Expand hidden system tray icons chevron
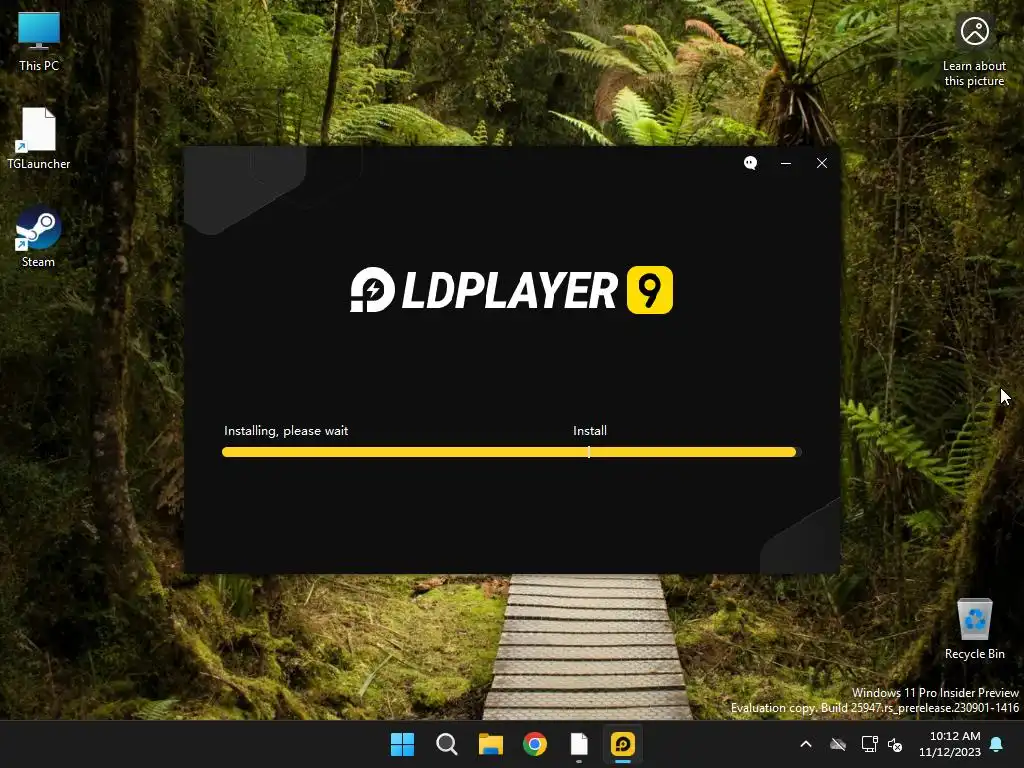1024x768 pixels. 806,744
